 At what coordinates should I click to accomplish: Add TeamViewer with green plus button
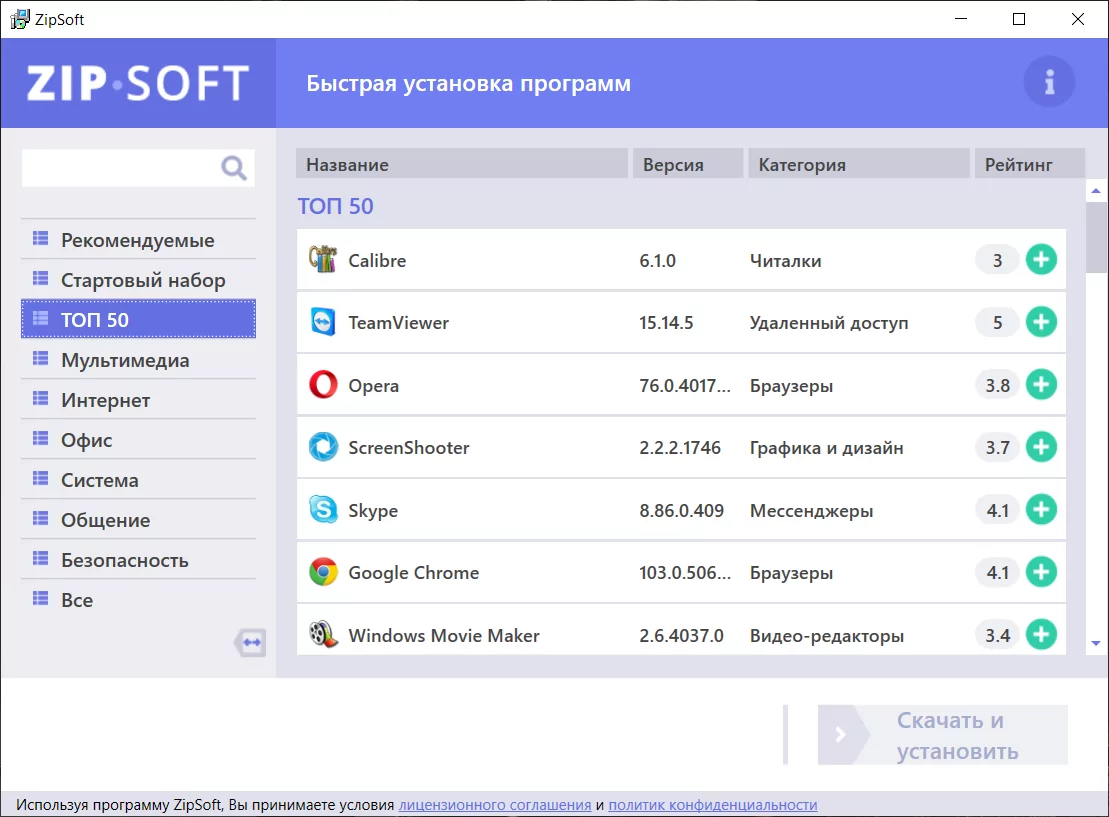1041,322
